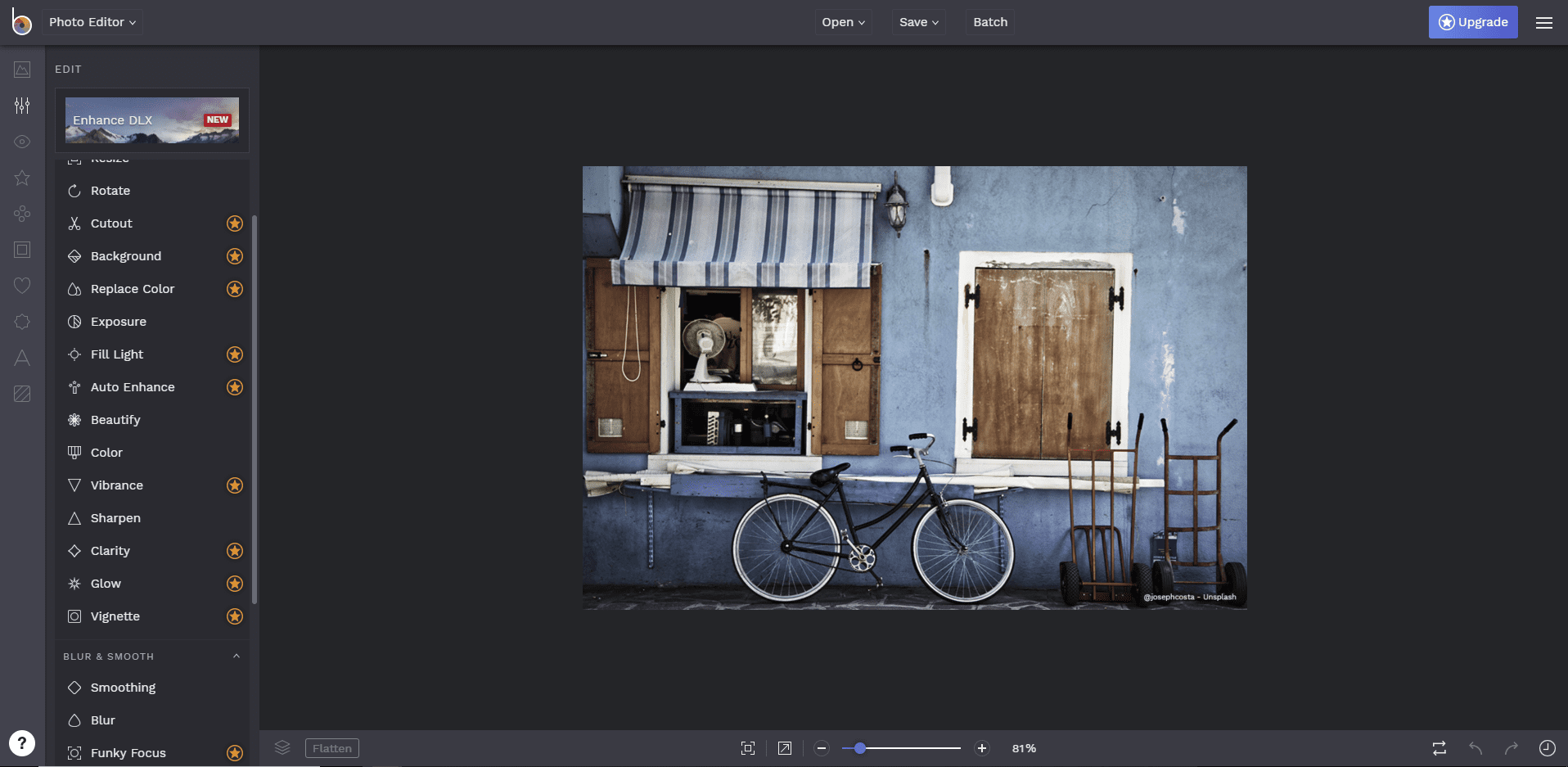Open the edit History panel

pos(1547,747)
